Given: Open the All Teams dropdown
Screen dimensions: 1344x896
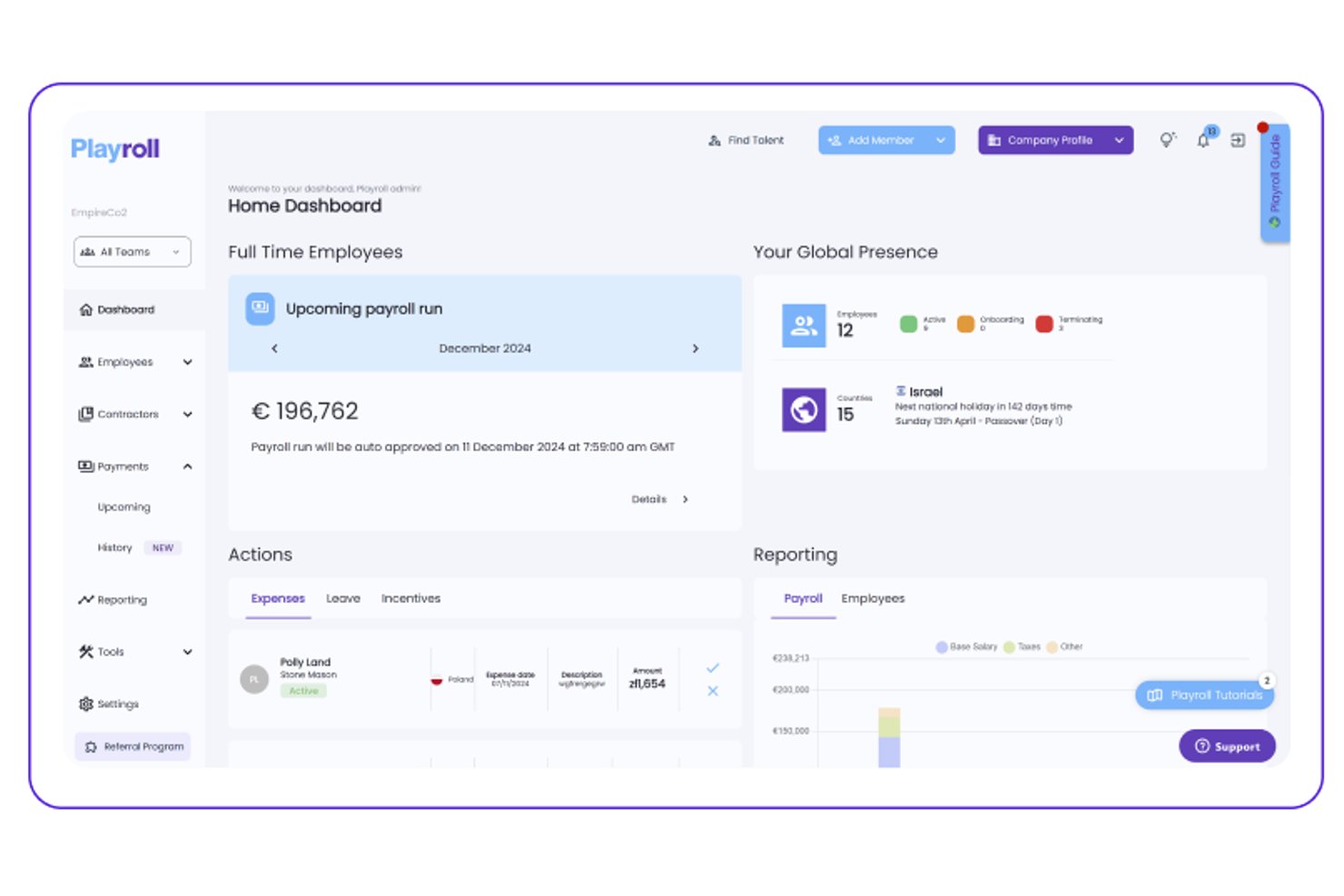Looking at the screenshot, I should (x=133, y=251).
